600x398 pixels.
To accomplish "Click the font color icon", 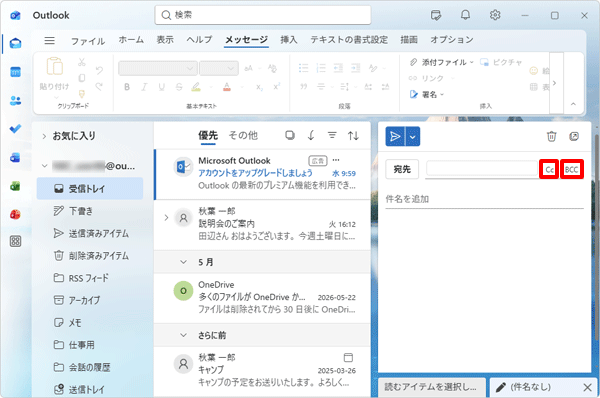I will pyautogui.click(x=227, y=87).
